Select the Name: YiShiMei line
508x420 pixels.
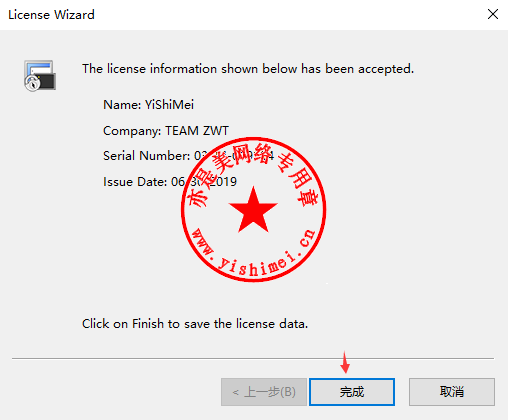pyautogui.click(x=148, y=105)
